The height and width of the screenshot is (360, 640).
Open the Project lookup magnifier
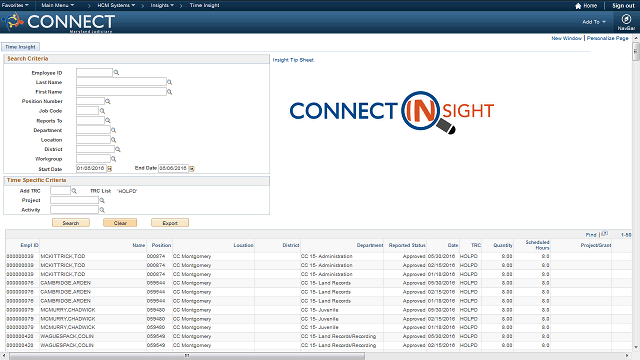click(x=102, y=200)
